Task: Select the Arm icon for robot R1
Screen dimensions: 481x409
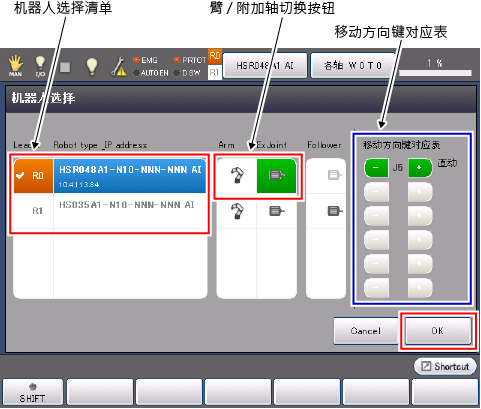Action: point(237,211)
